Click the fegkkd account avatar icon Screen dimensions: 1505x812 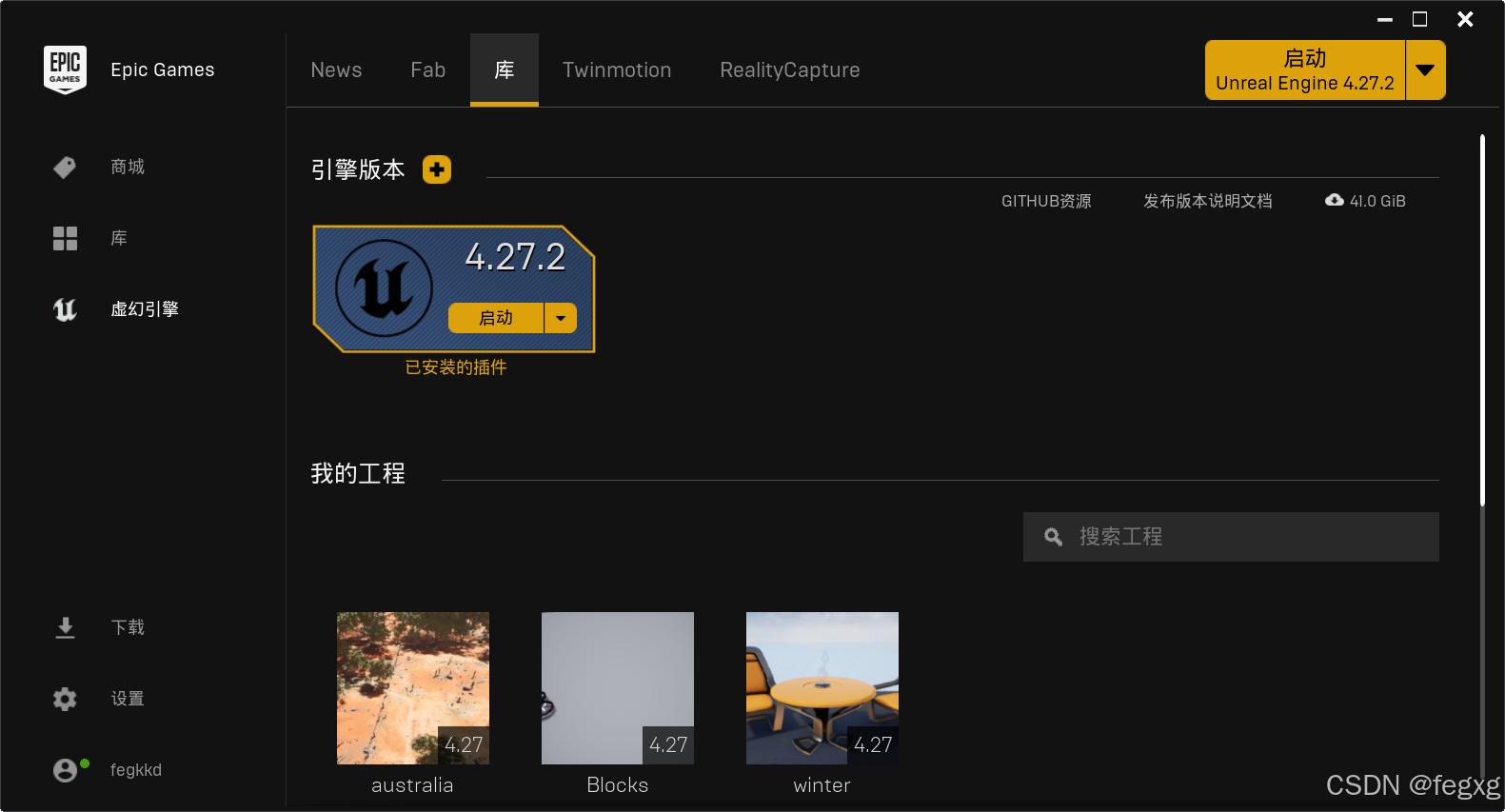click(x=65, y=770)
